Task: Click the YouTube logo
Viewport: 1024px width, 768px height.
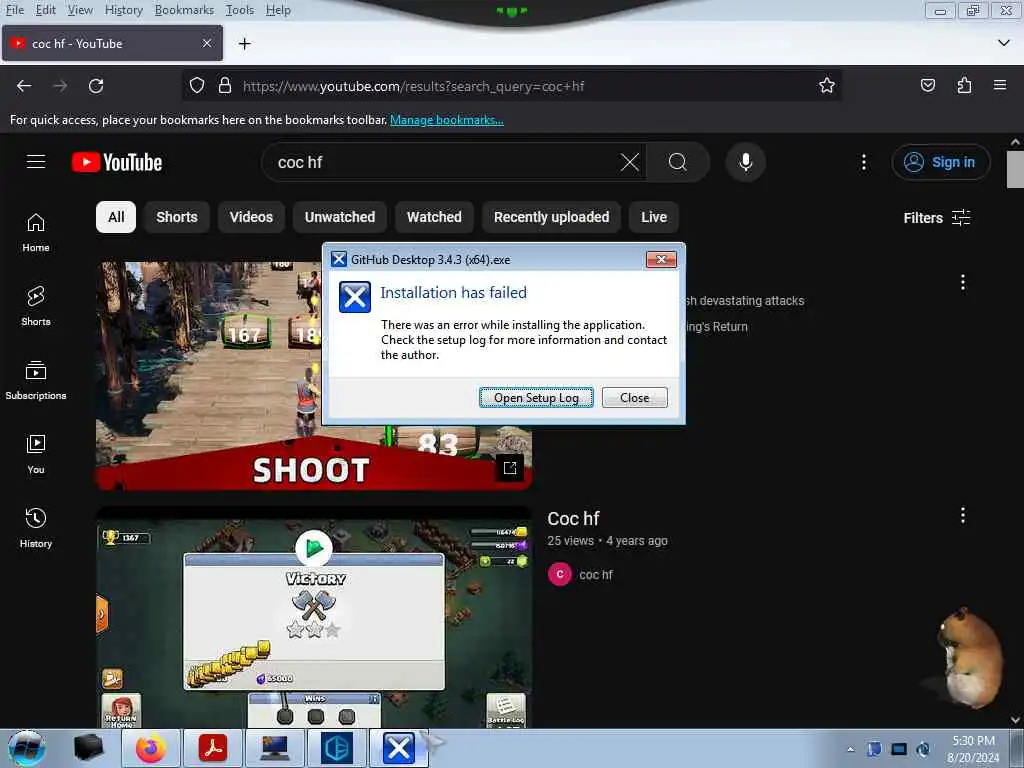Action: 117,162
